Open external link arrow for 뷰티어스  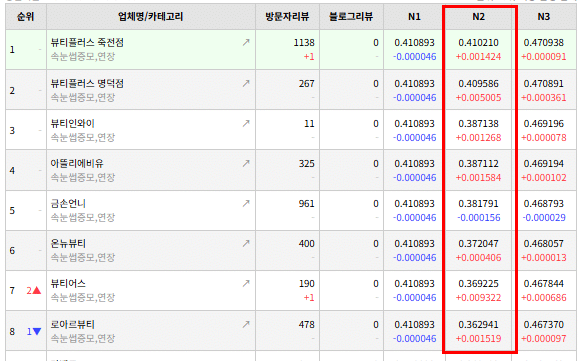246,284
